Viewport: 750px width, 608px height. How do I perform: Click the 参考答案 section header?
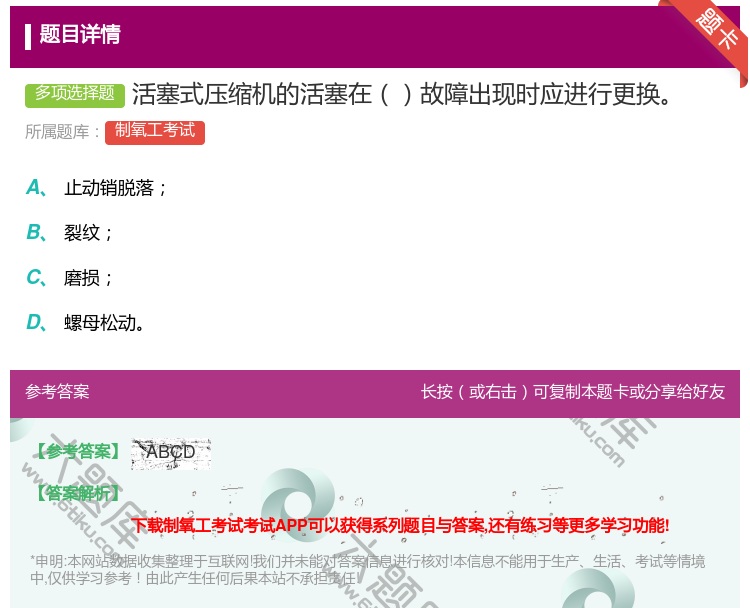point(57,392)
